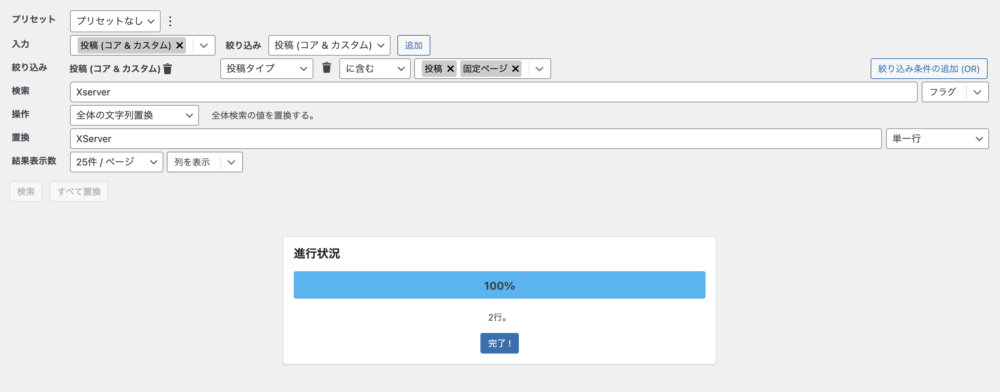Expand the post type values dropdown arrow
1000x392 pixels.
click(539, 69)
